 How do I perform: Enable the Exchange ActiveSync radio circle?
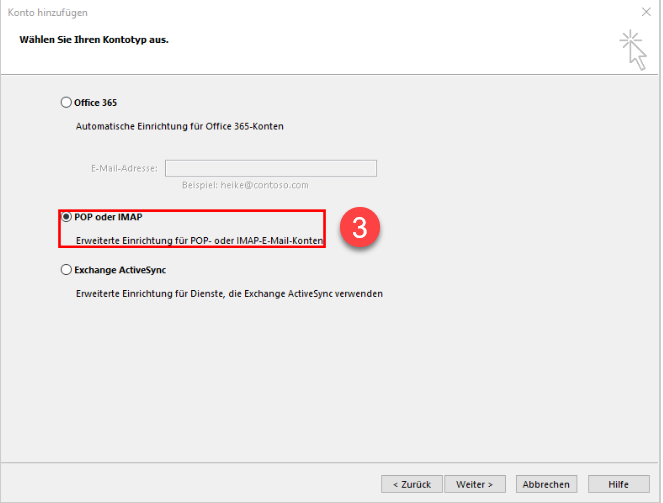click(x=67, y=270)
